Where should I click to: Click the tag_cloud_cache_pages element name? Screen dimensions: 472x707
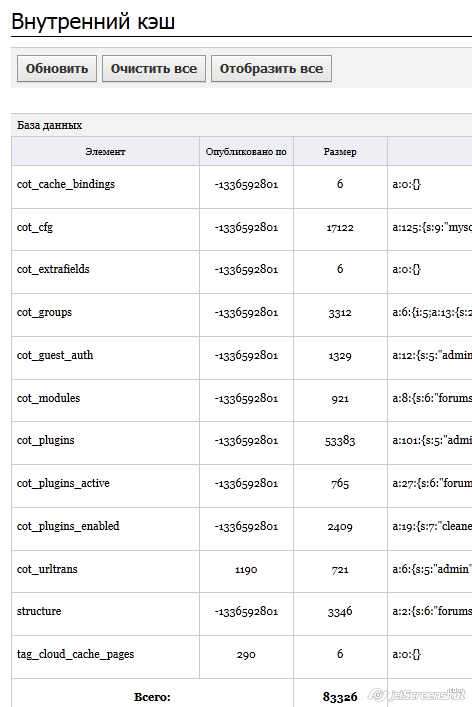click(75, 654)
